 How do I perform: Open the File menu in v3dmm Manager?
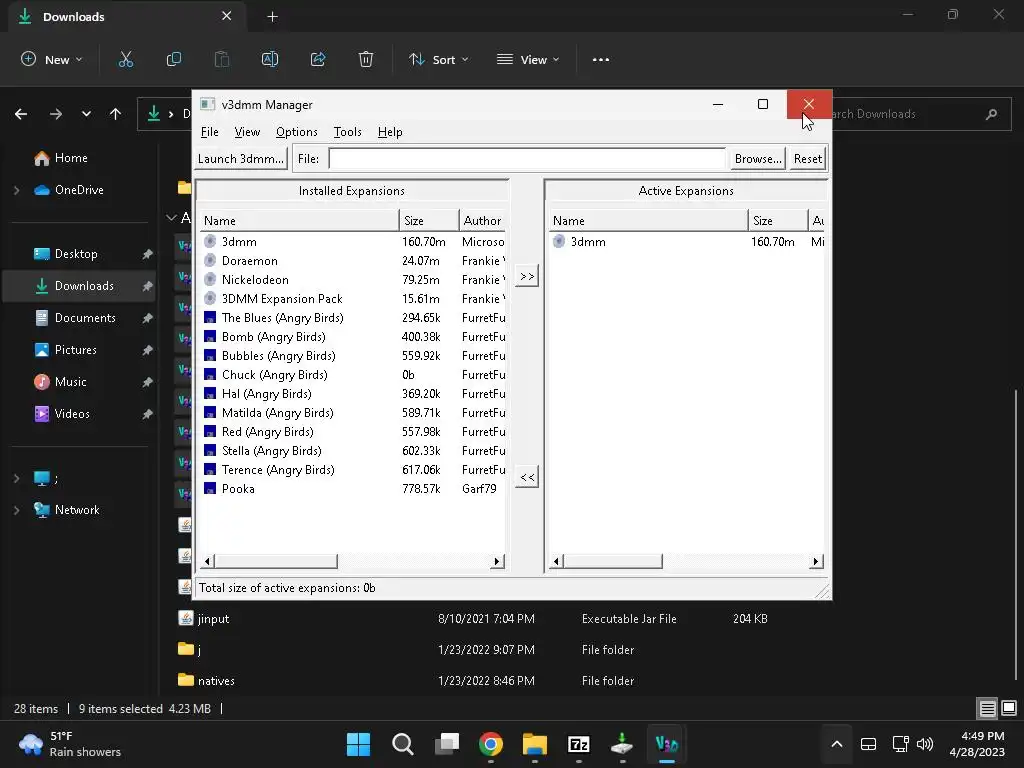coord(210,132)
